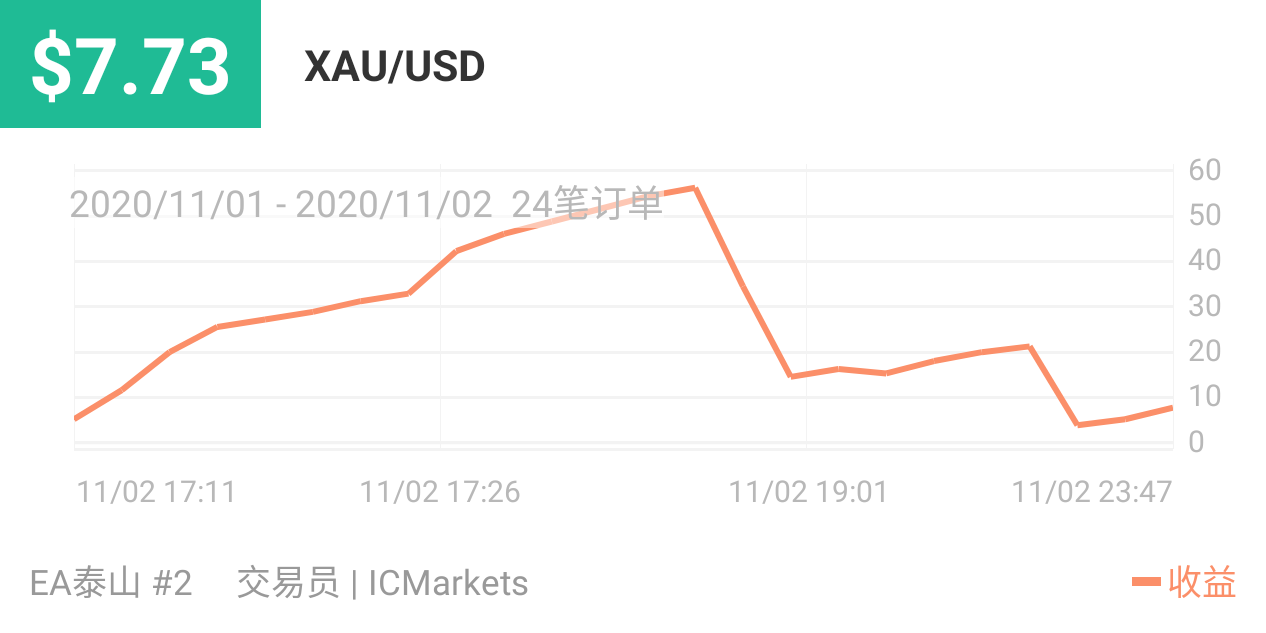This screenshot has height=633, width=1266.
Task: Open the ICMarkets broker label
Action: click(x=448, y=583)
